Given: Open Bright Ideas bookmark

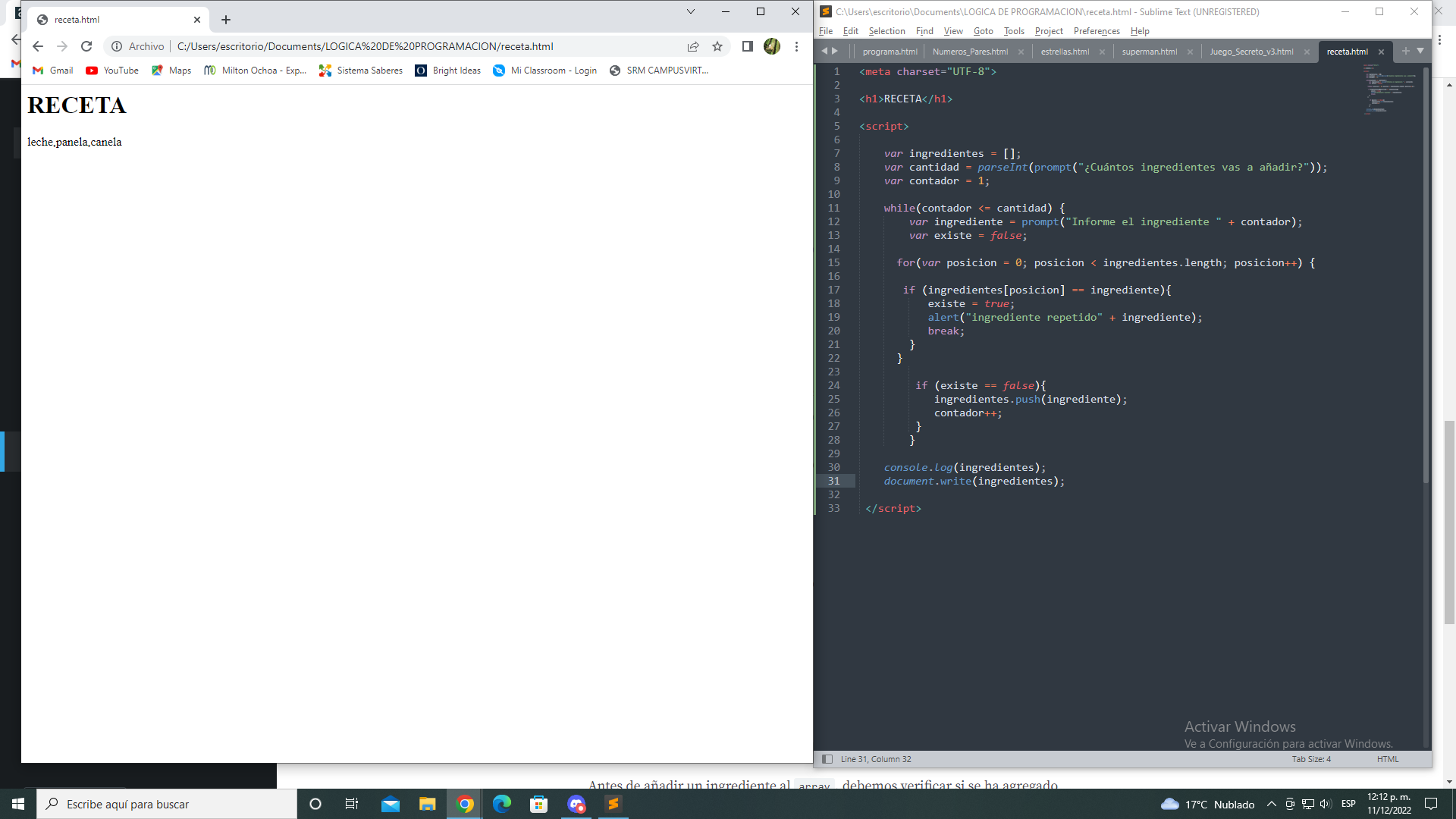Looking at the screenshot, I should click(448, 71).
